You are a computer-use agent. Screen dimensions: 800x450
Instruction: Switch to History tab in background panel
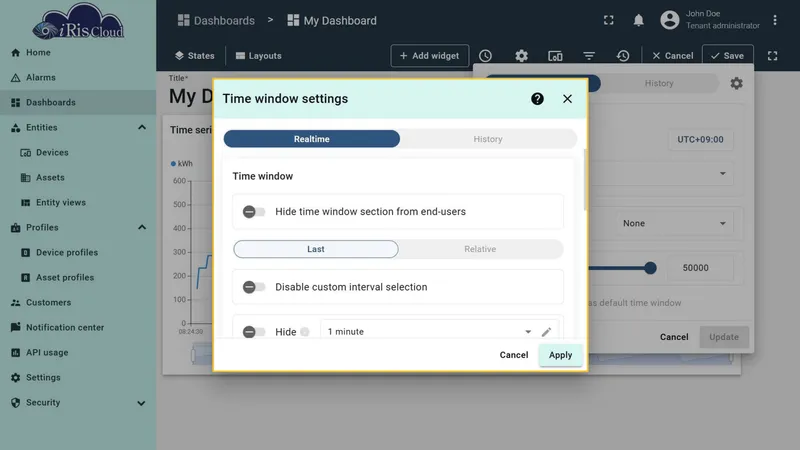pyautogui.click(x=659, y=83)
